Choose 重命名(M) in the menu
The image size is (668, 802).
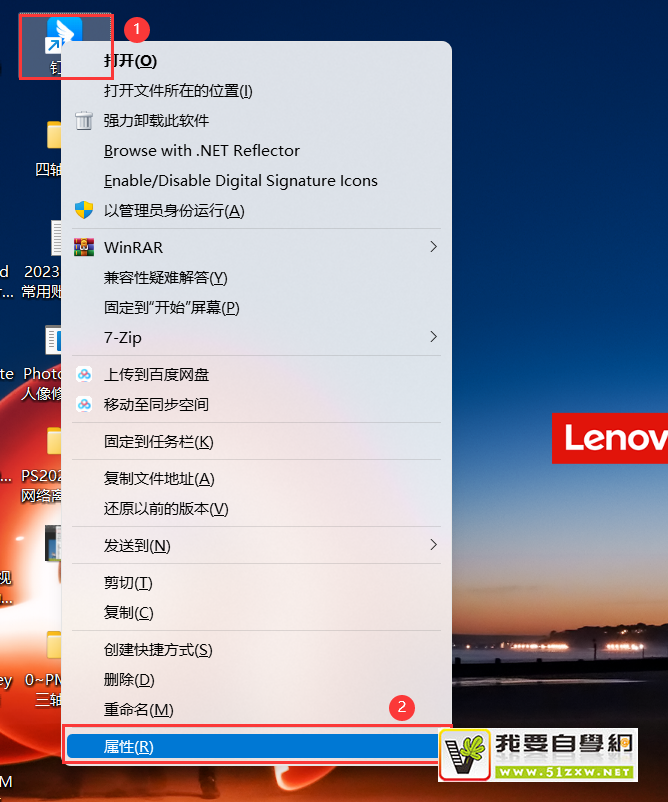(138, 710)
